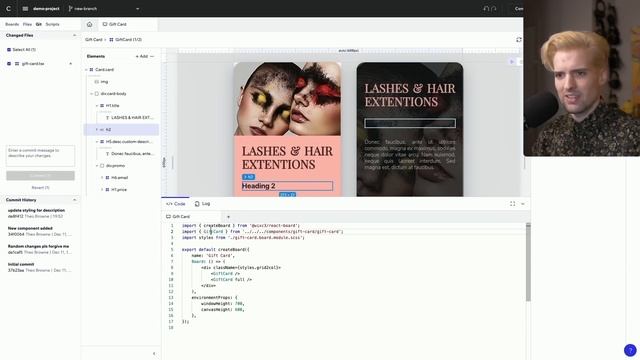Switch to the Code tab
The height and width of the screenshot is (360, 640).
coord(176,204)
